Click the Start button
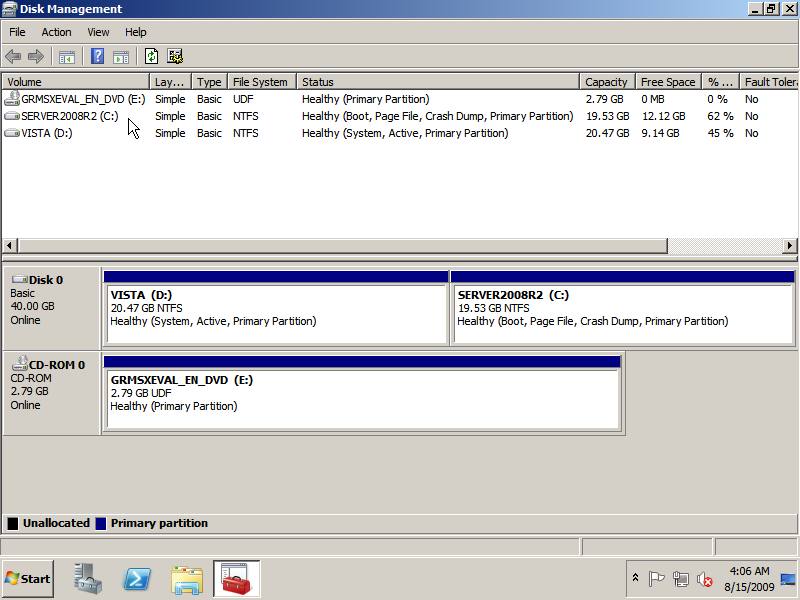 [x=28, y=579]
